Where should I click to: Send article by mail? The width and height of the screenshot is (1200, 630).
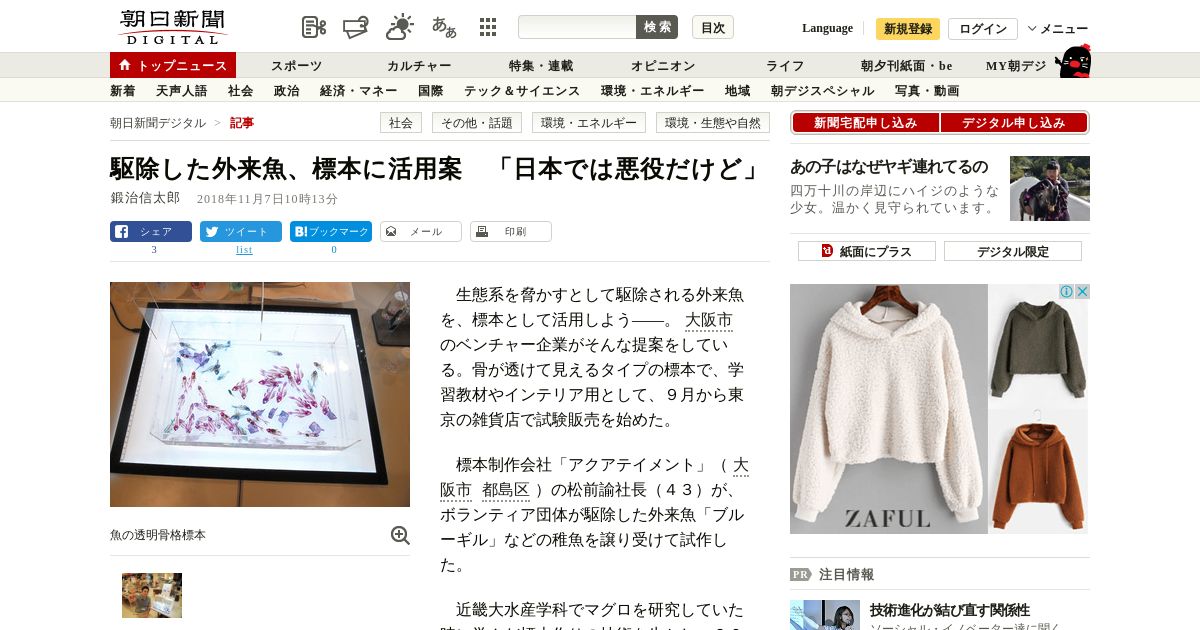tap(421, 231)
